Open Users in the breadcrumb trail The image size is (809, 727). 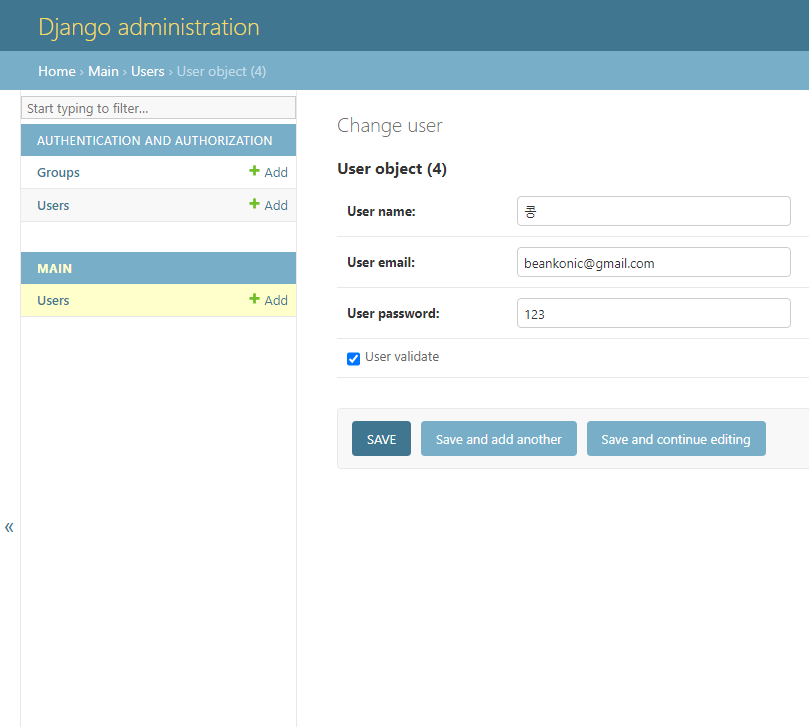point(148,71)
